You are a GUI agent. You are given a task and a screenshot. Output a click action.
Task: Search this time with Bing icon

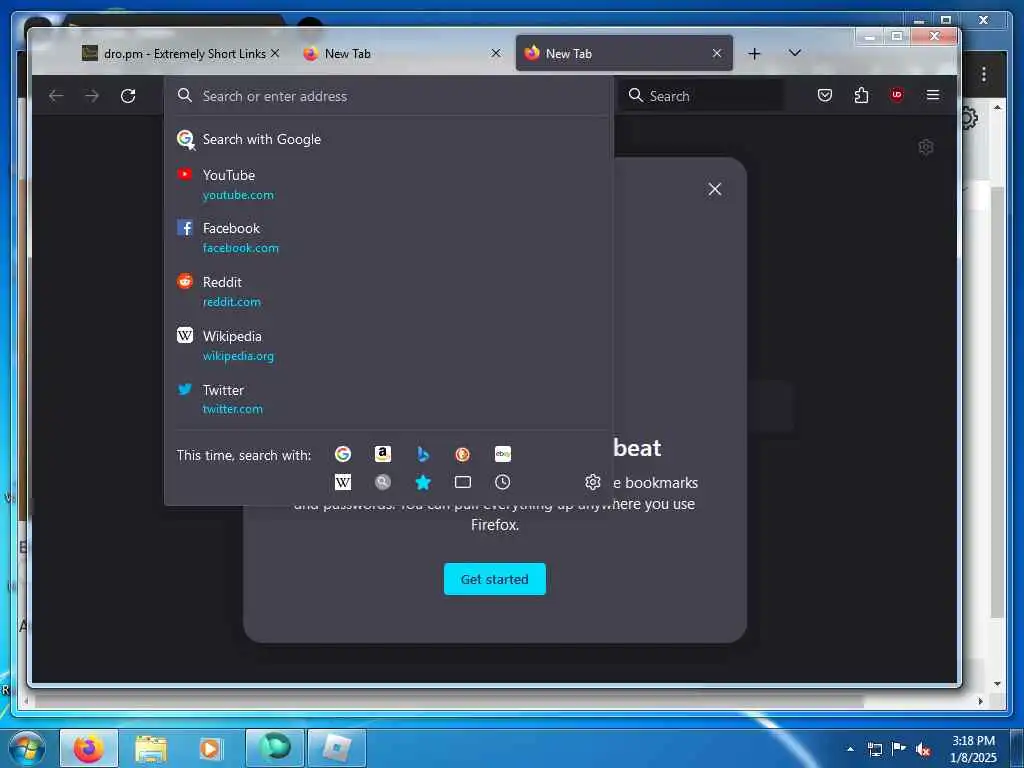coord(423,454)
